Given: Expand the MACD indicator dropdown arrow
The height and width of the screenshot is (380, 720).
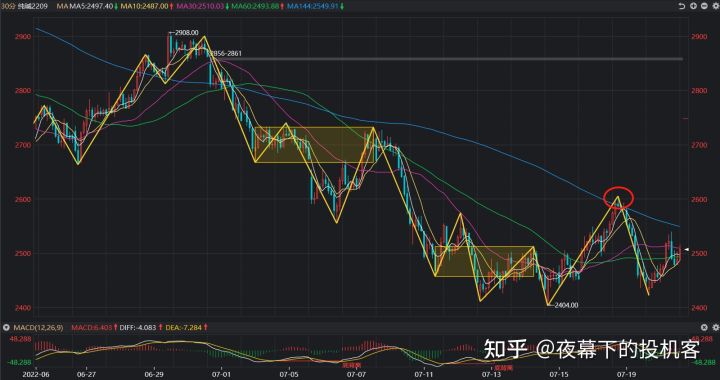Looking at the screenshot, I should 6,328.
